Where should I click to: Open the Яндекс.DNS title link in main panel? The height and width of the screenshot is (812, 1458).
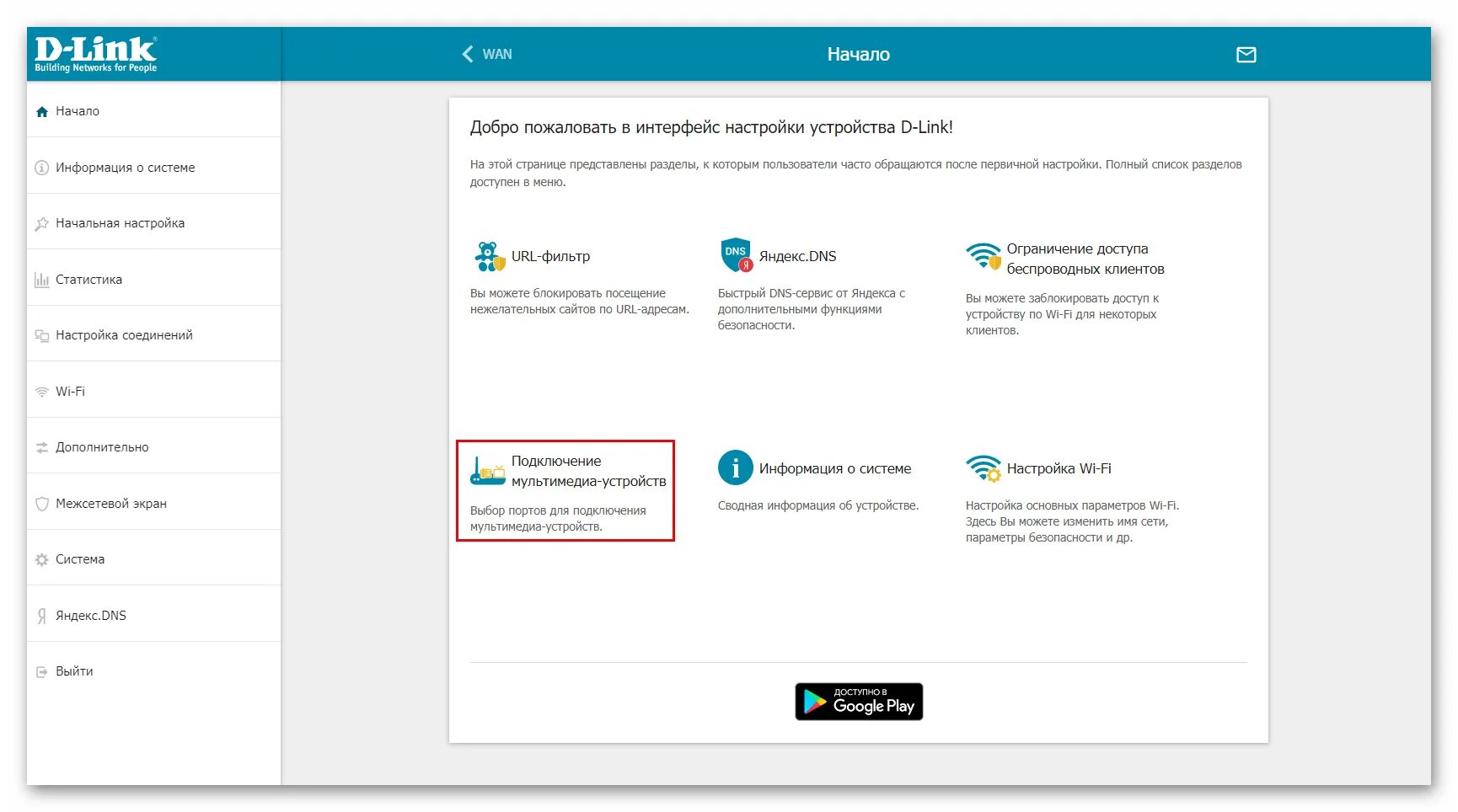coord(797,256)
